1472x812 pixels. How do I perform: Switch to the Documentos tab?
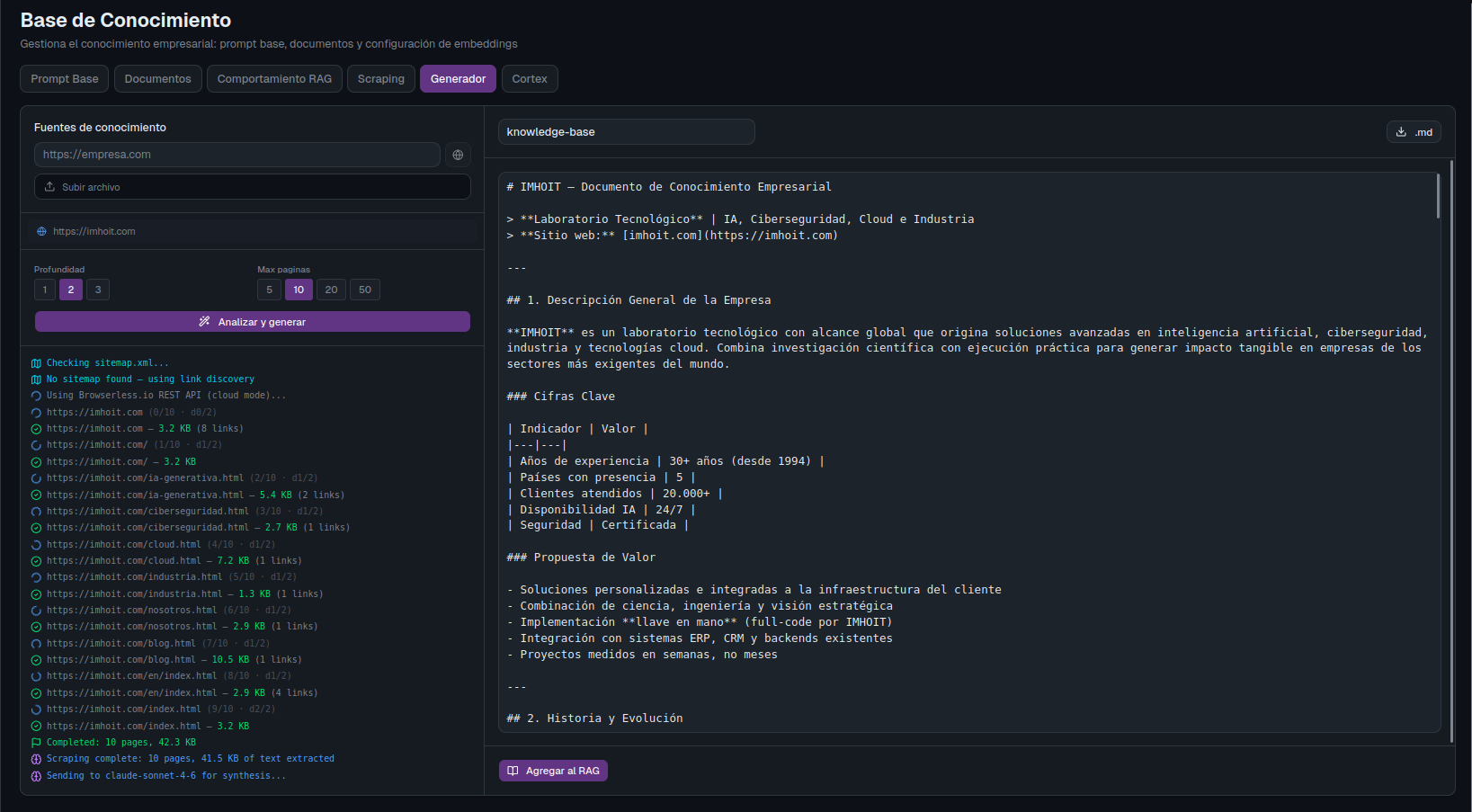[x=158, y=79]
